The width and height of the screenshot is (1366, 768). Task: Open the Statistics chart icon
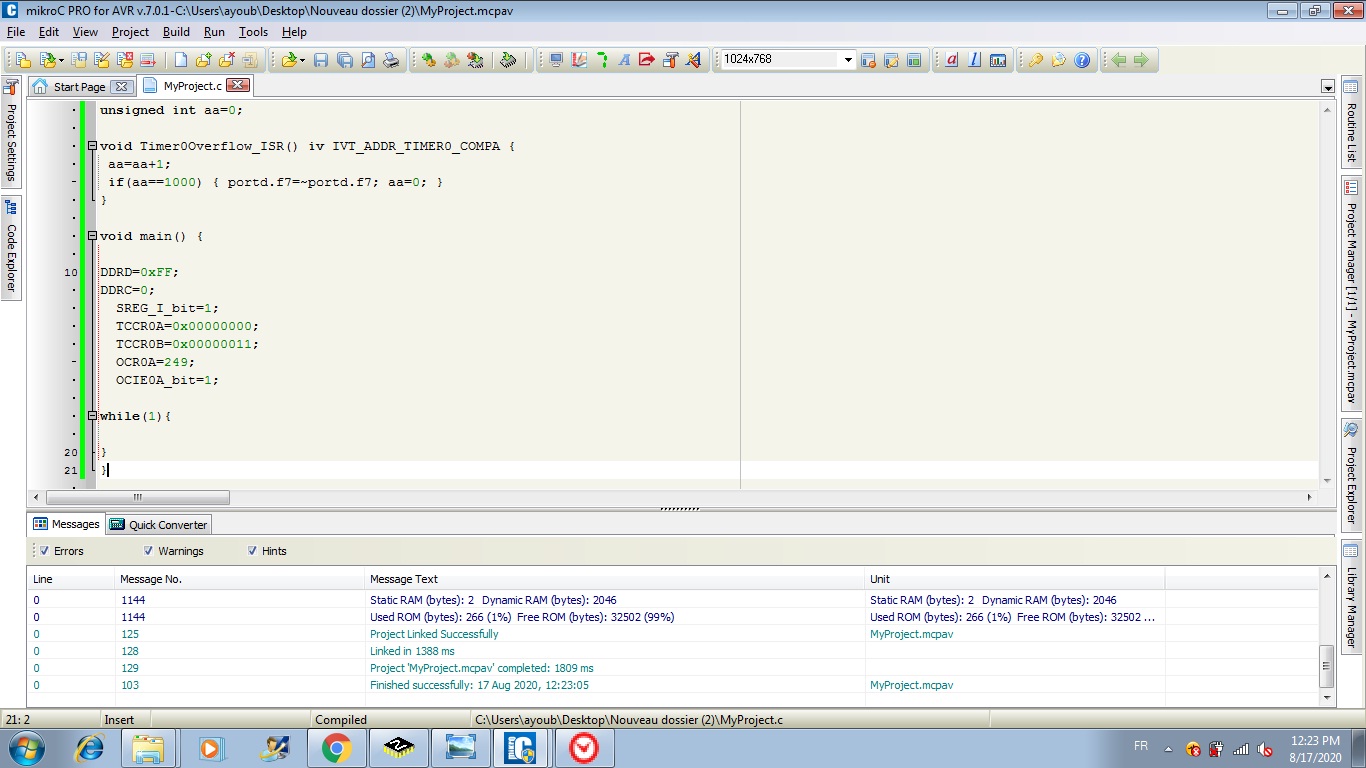pos(997,60)
